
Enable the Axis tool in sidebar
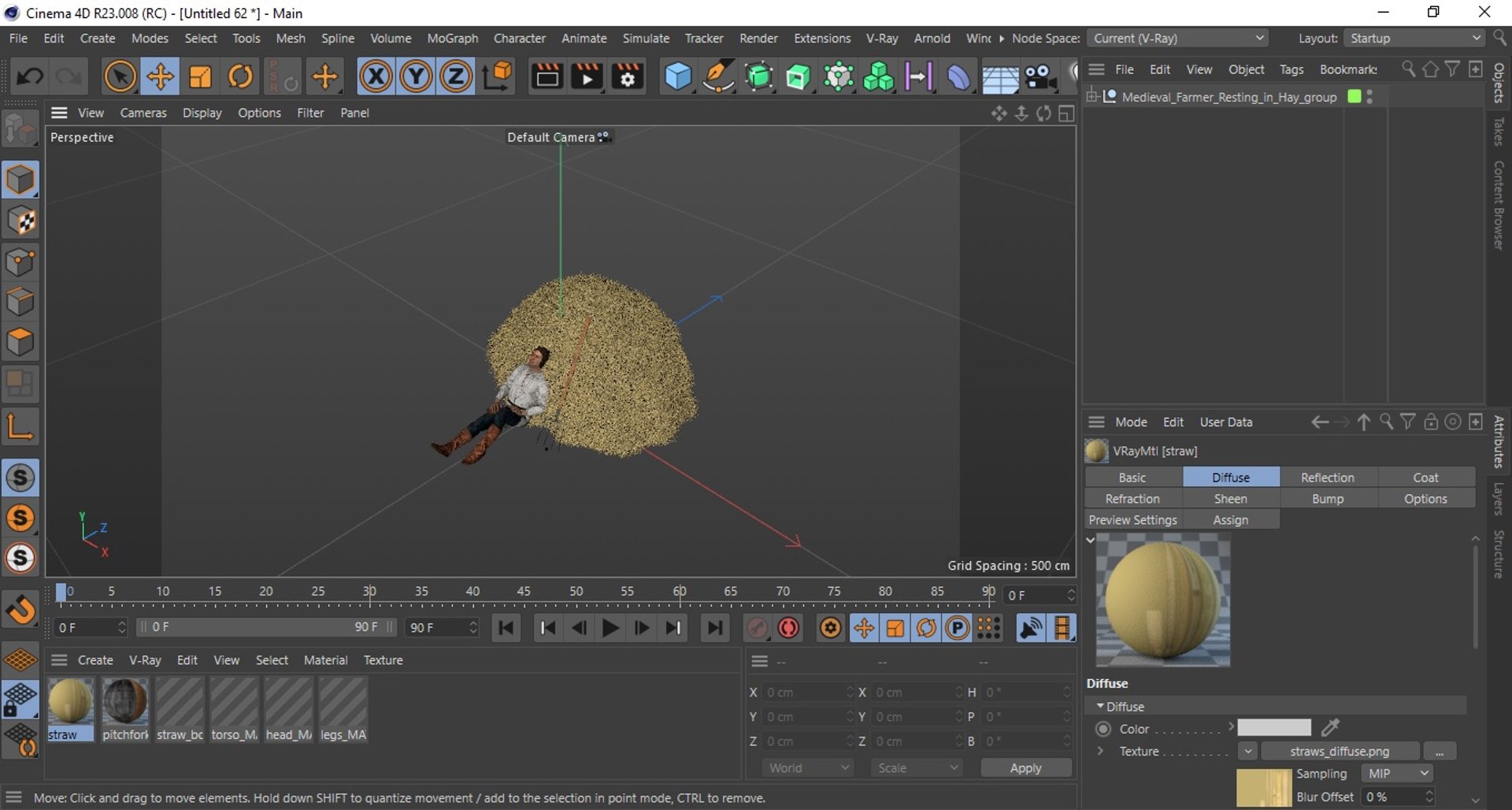click(20, 426)
